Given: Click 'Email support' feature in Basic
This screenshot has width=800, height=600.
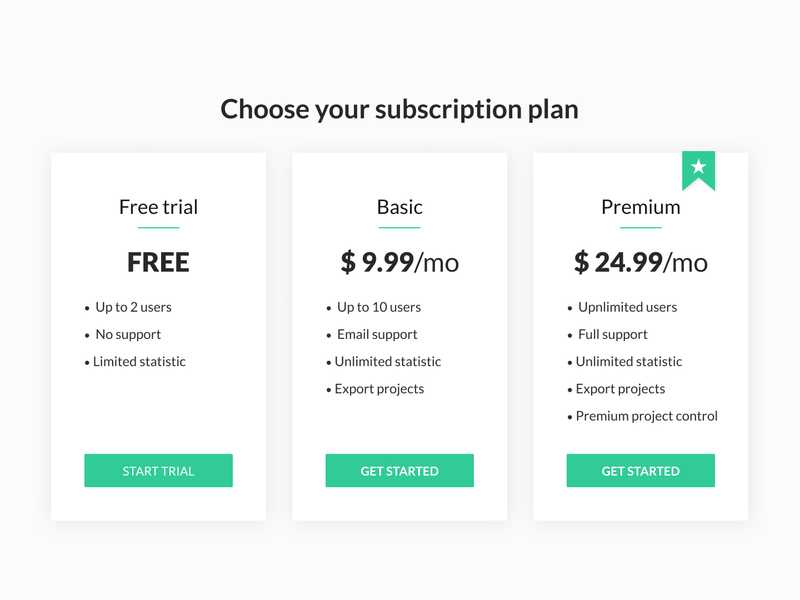Looking at the screenshot, I should pyautogui.click(x=377, y=334).
